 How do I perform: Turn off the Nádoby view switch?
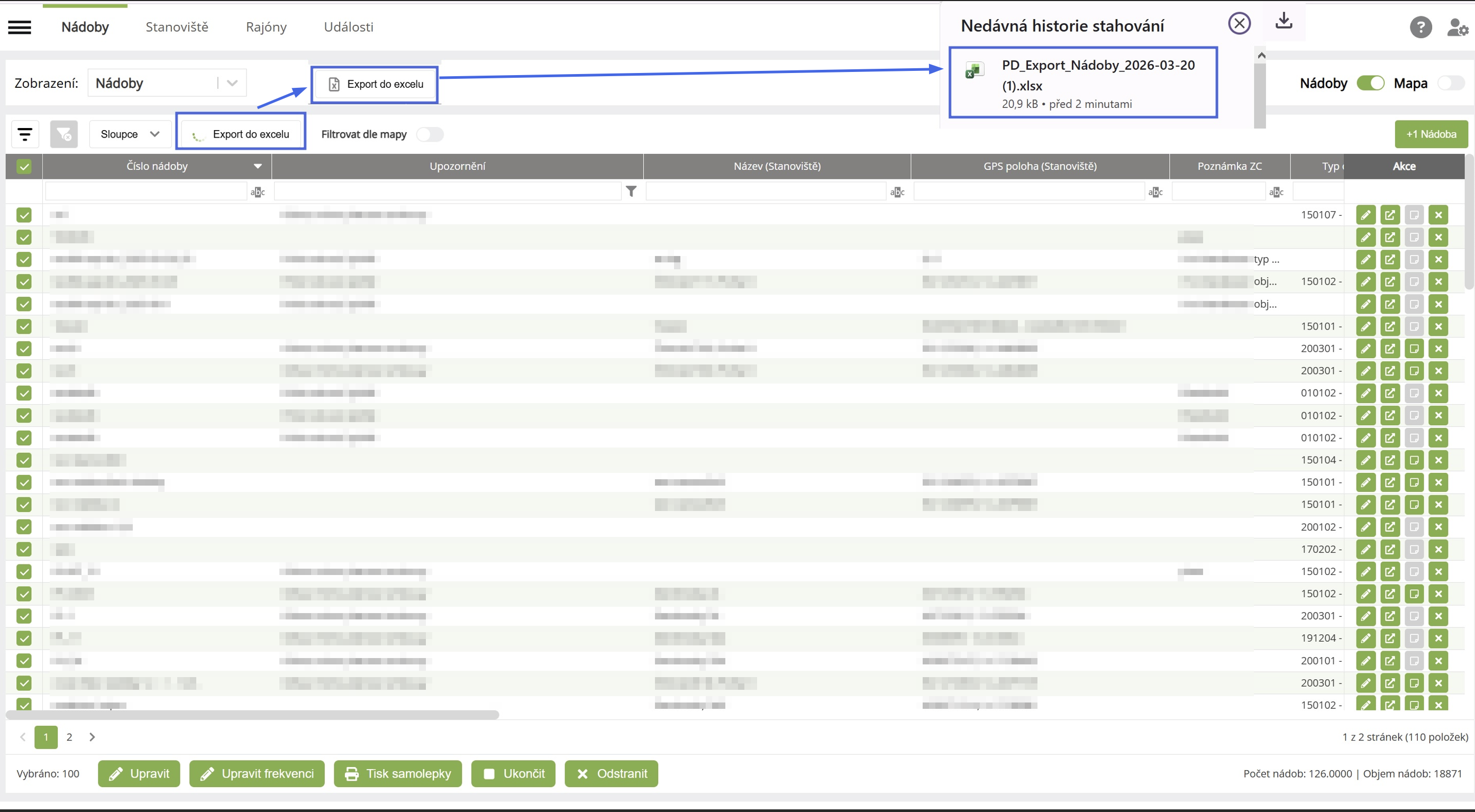click(x=1370, y=83)
